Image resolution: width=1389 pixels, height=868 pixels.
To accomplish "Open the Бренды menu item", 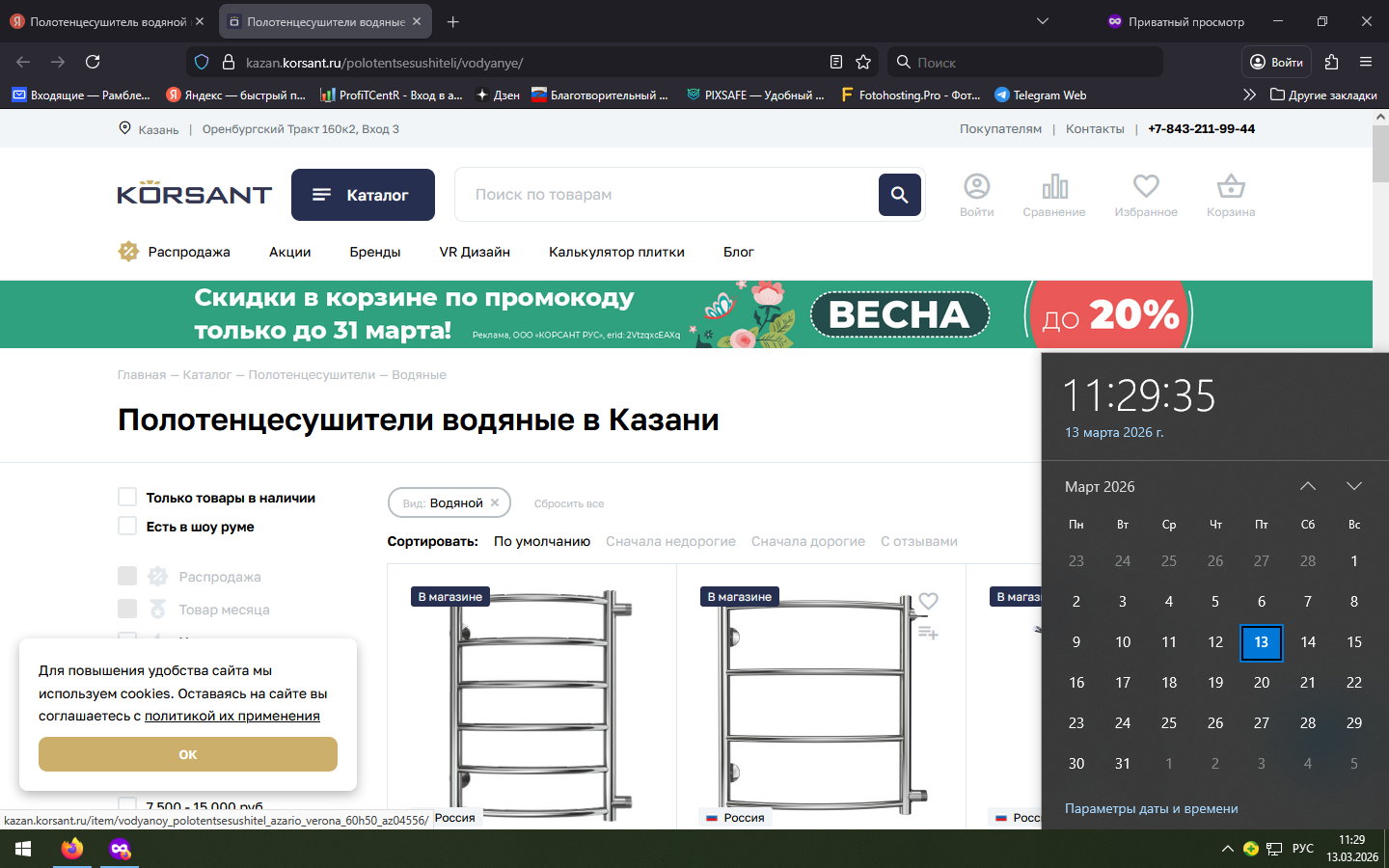I will (x=374, y=252).
